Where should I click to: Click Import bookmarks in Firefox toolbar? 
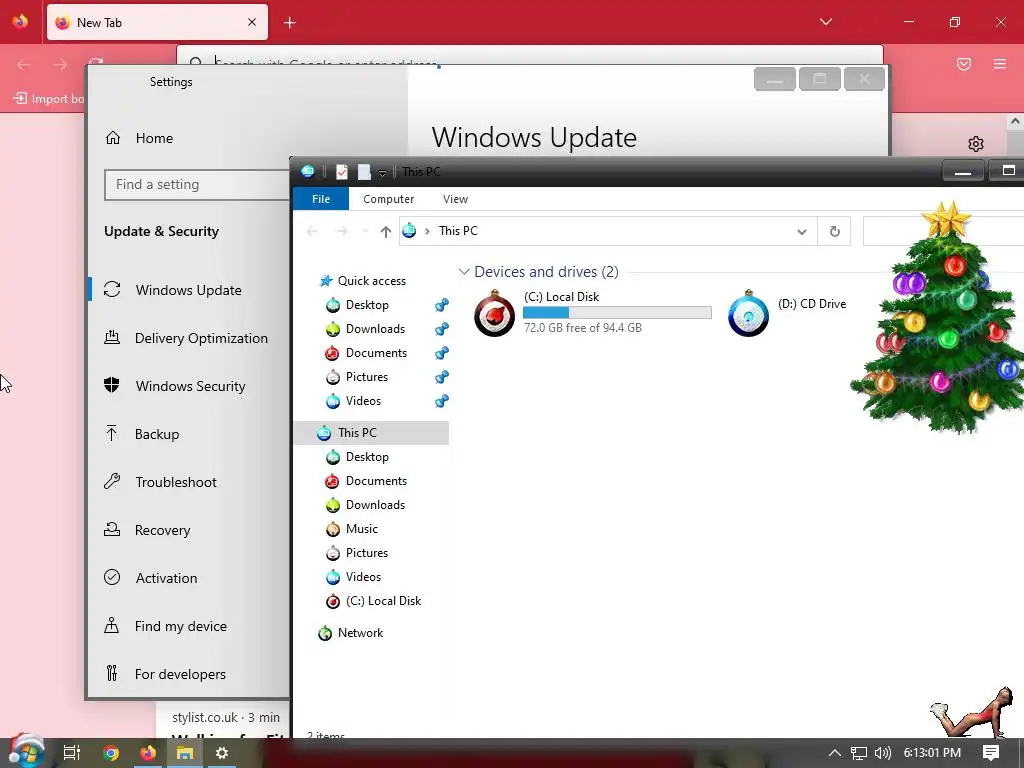(x=49, y=99)
